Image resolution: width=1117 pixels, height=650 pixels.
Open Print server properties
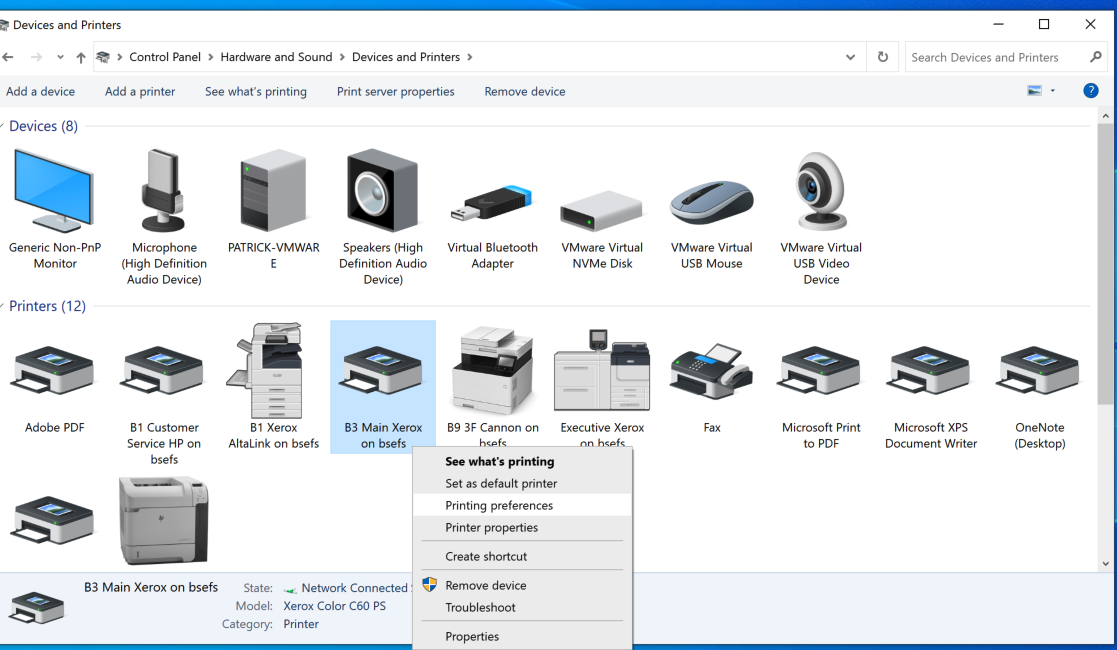(395, 91)
